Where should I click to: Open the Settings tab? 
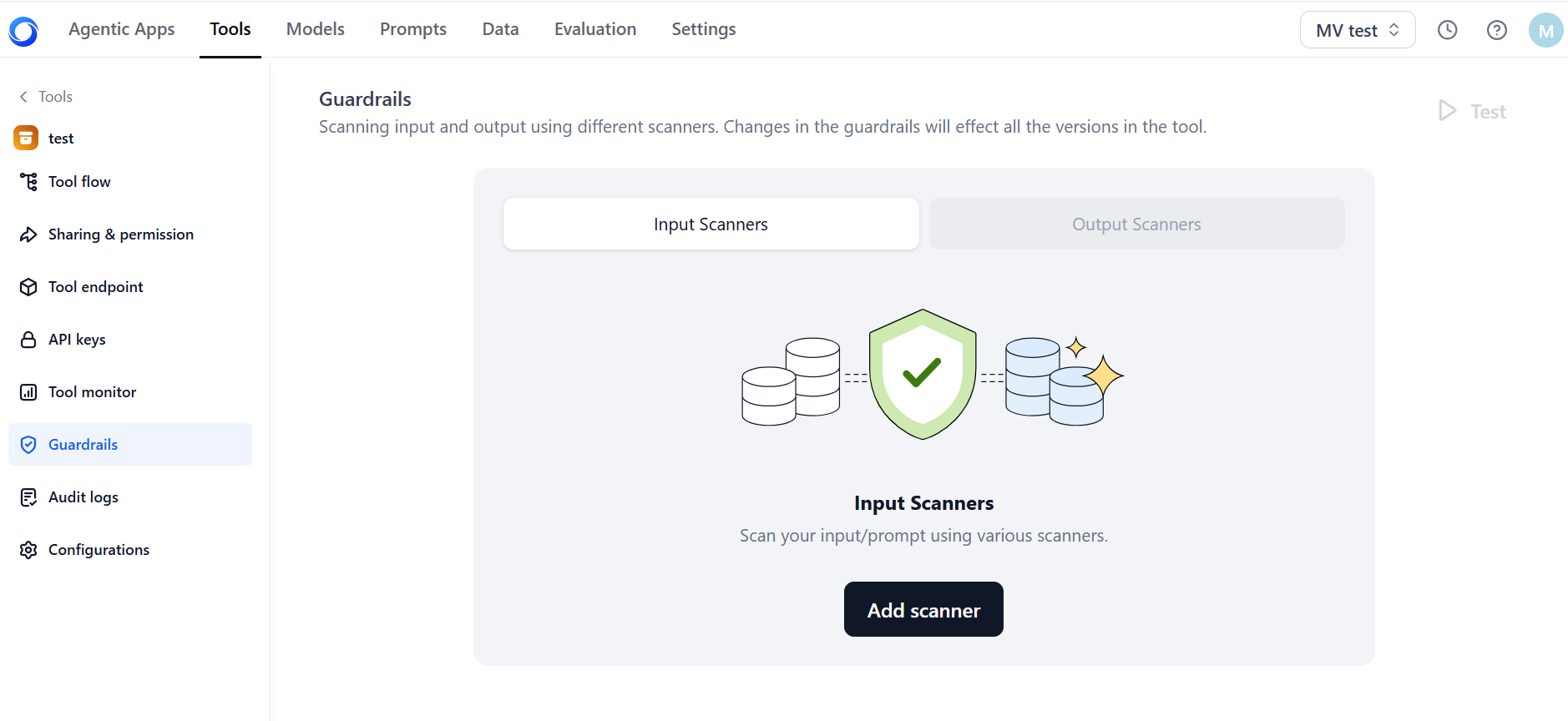tap(704, 29)
